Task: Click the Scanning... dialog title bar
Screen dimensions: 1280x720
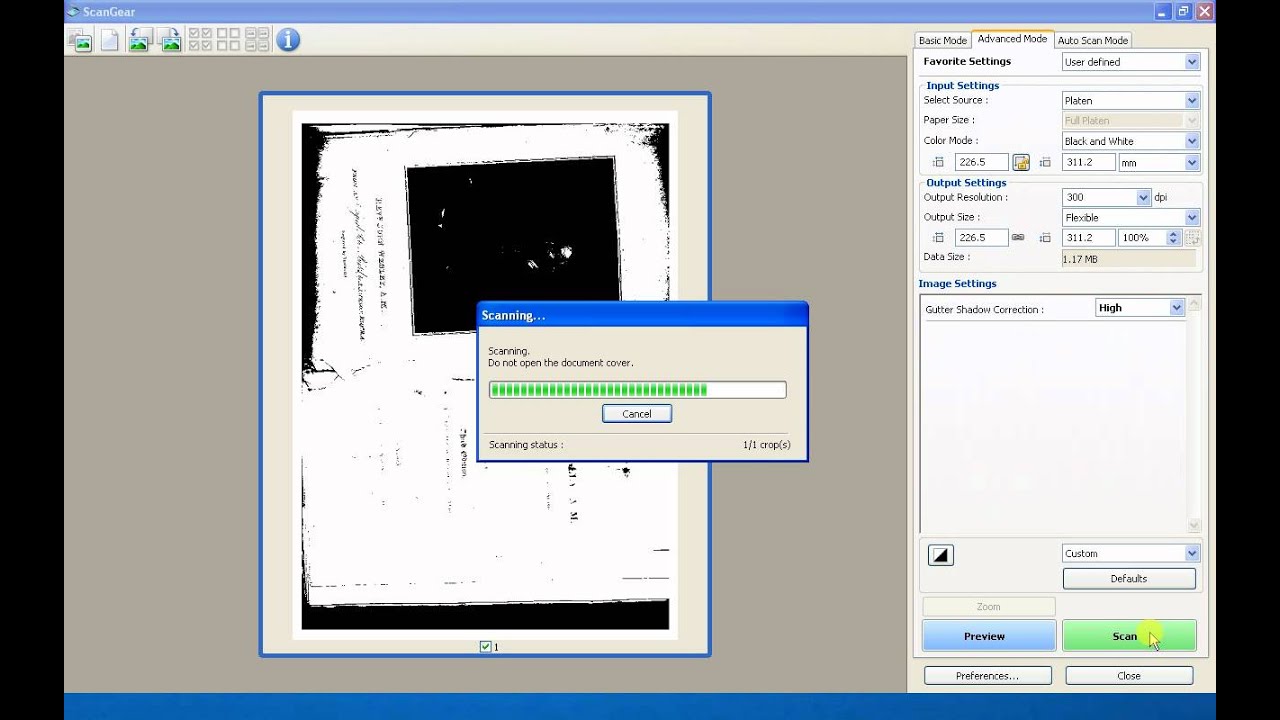Action: (x=642, y=315)
